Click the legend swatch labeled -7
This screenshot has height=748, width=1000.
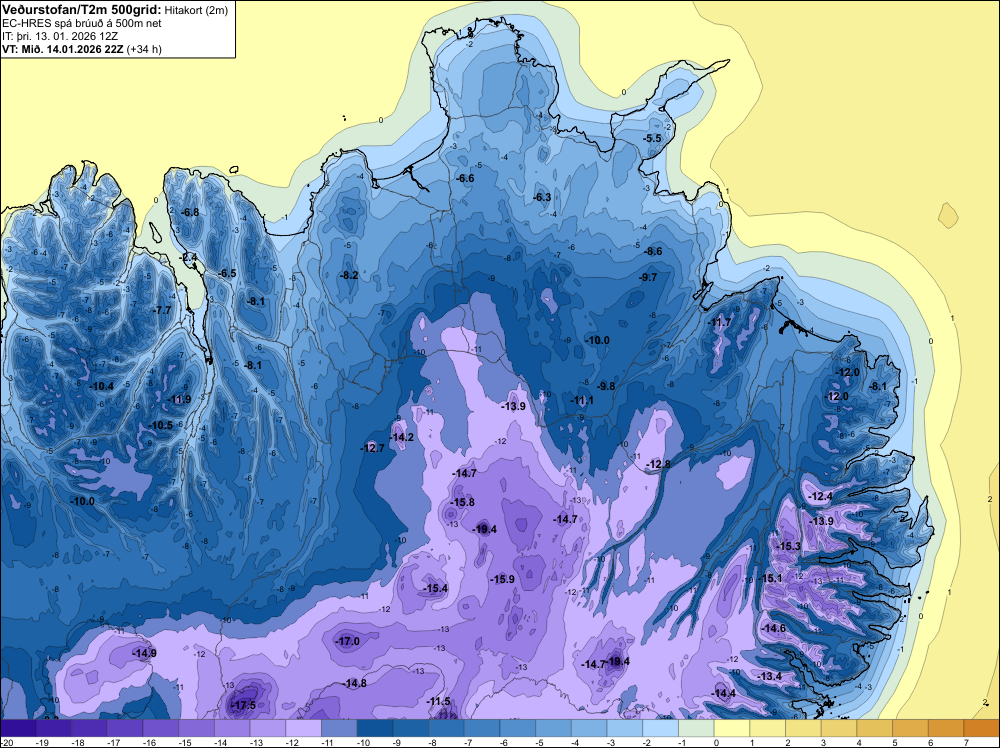pos(482,728)
